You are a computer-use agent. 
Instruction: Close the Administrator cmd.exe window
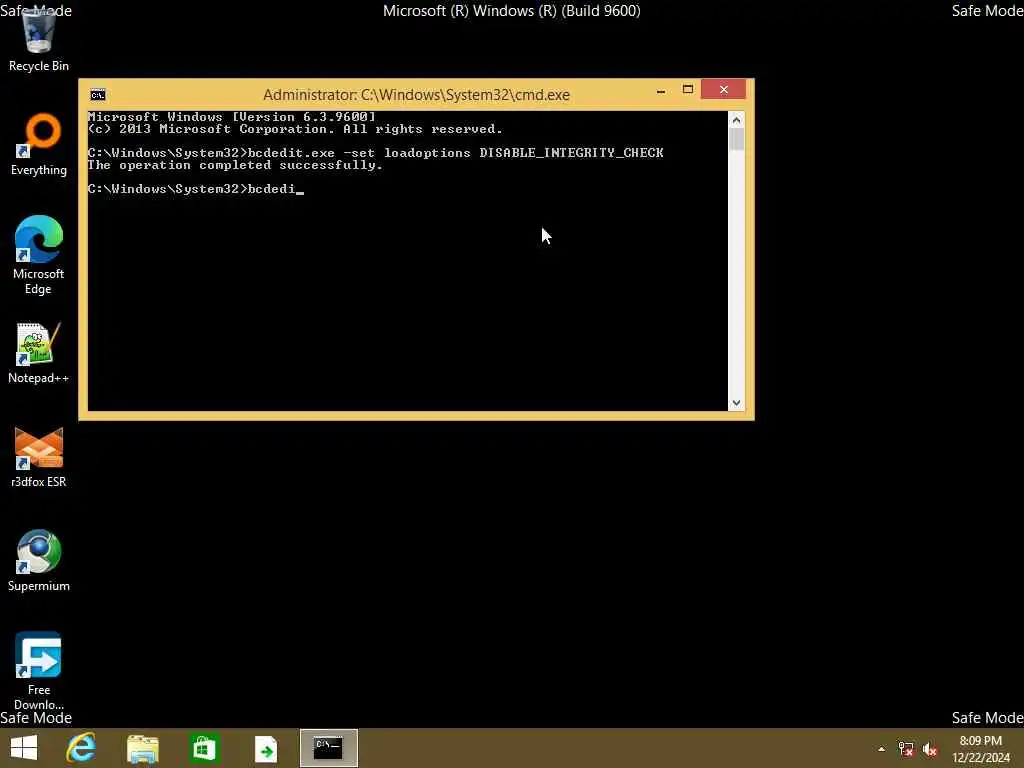[724, 89]
